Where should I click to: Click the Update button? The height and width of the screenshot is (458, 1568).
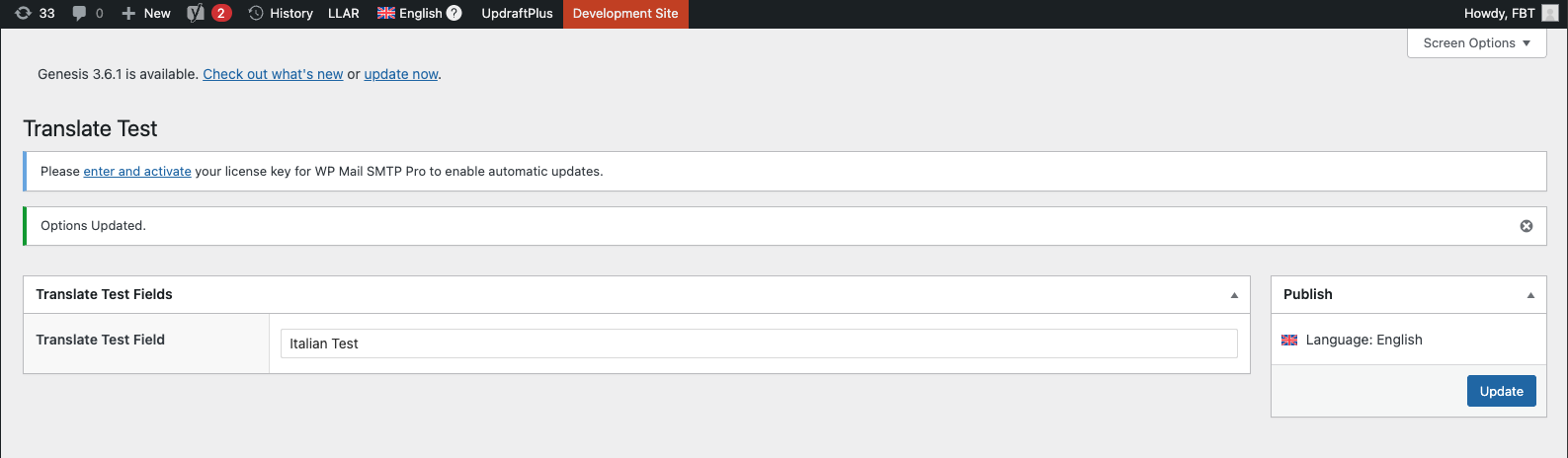(x=1501, y=392)
